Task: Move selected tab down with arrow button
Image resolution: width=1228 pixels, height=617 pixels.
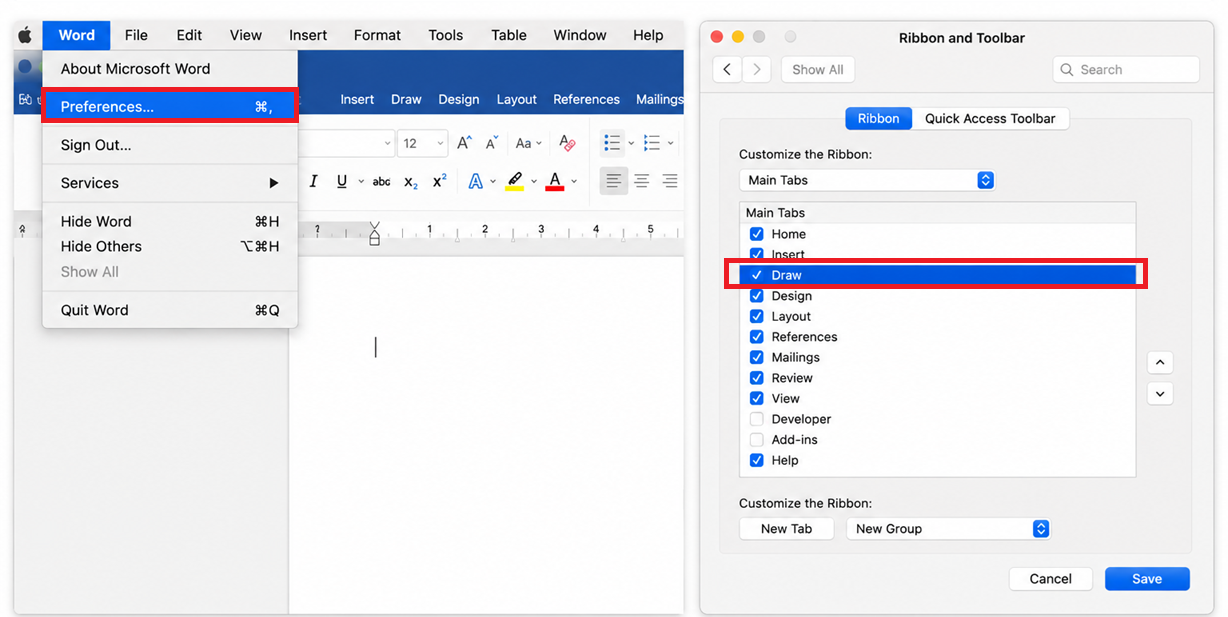Action: click(x=1160, y=394)
